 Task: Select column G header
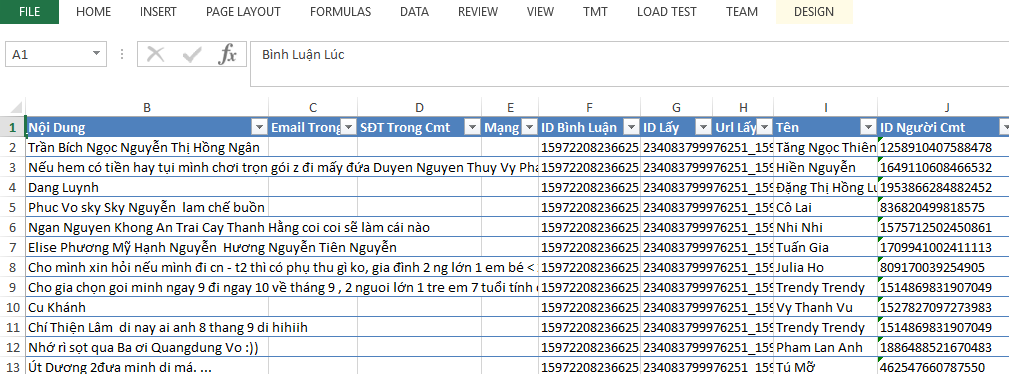point(676,108)
